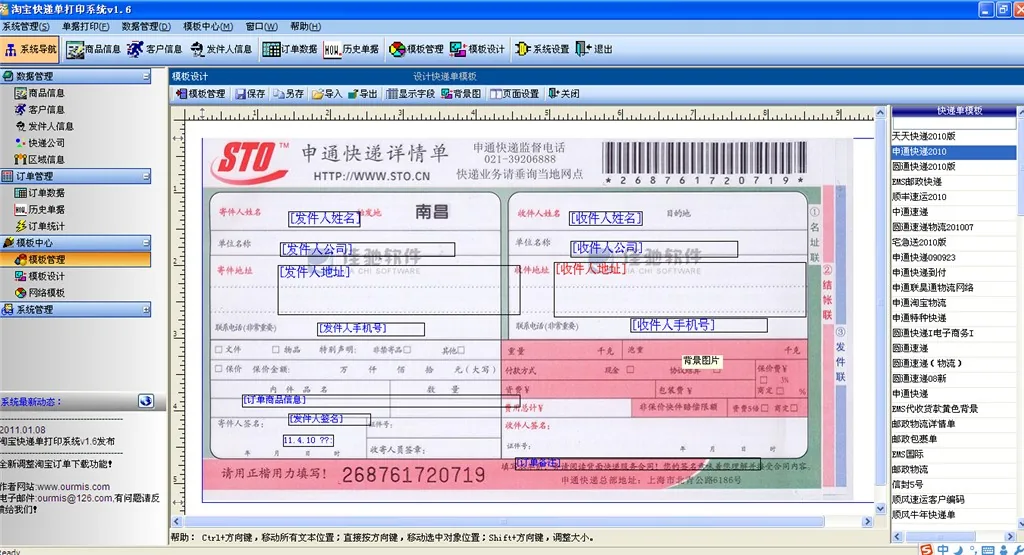Image resolution: width=1024 pixels, height=555 pixels.
Task: Click the refresh icon beside 系统最新动态
Action: (146, 401)
